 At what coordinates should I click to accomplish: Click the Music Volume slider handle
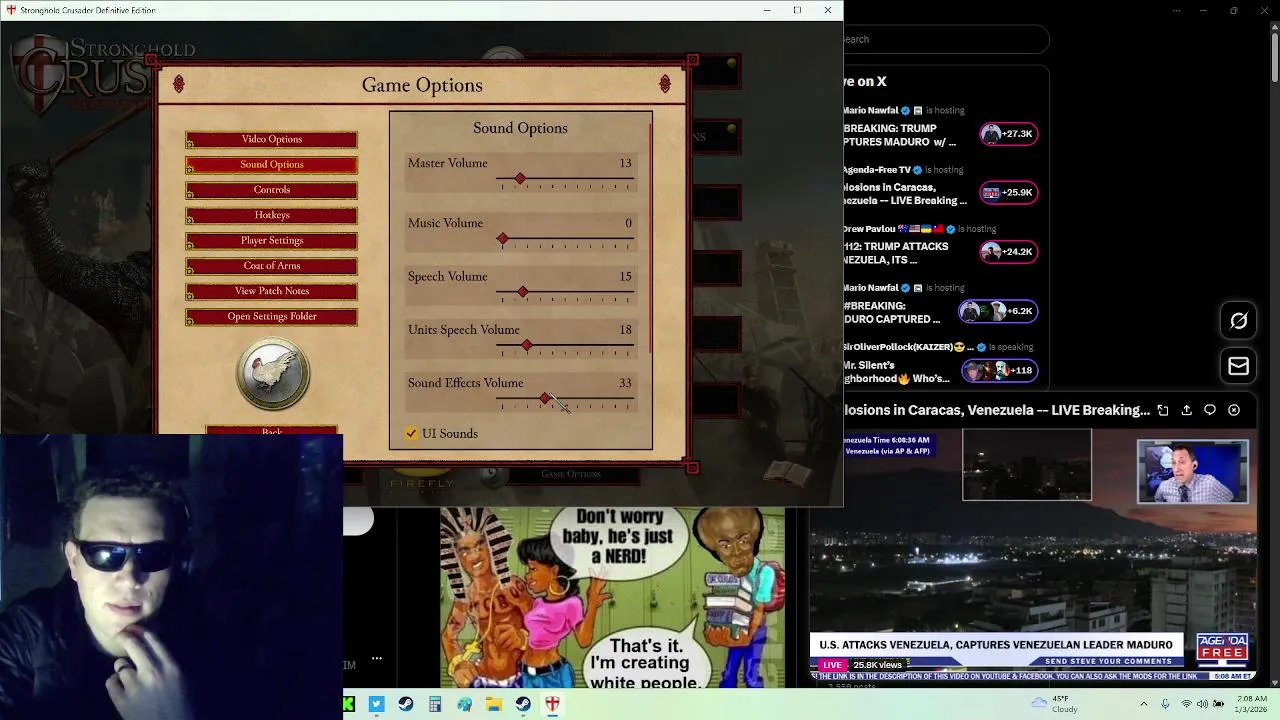(503, 238)
